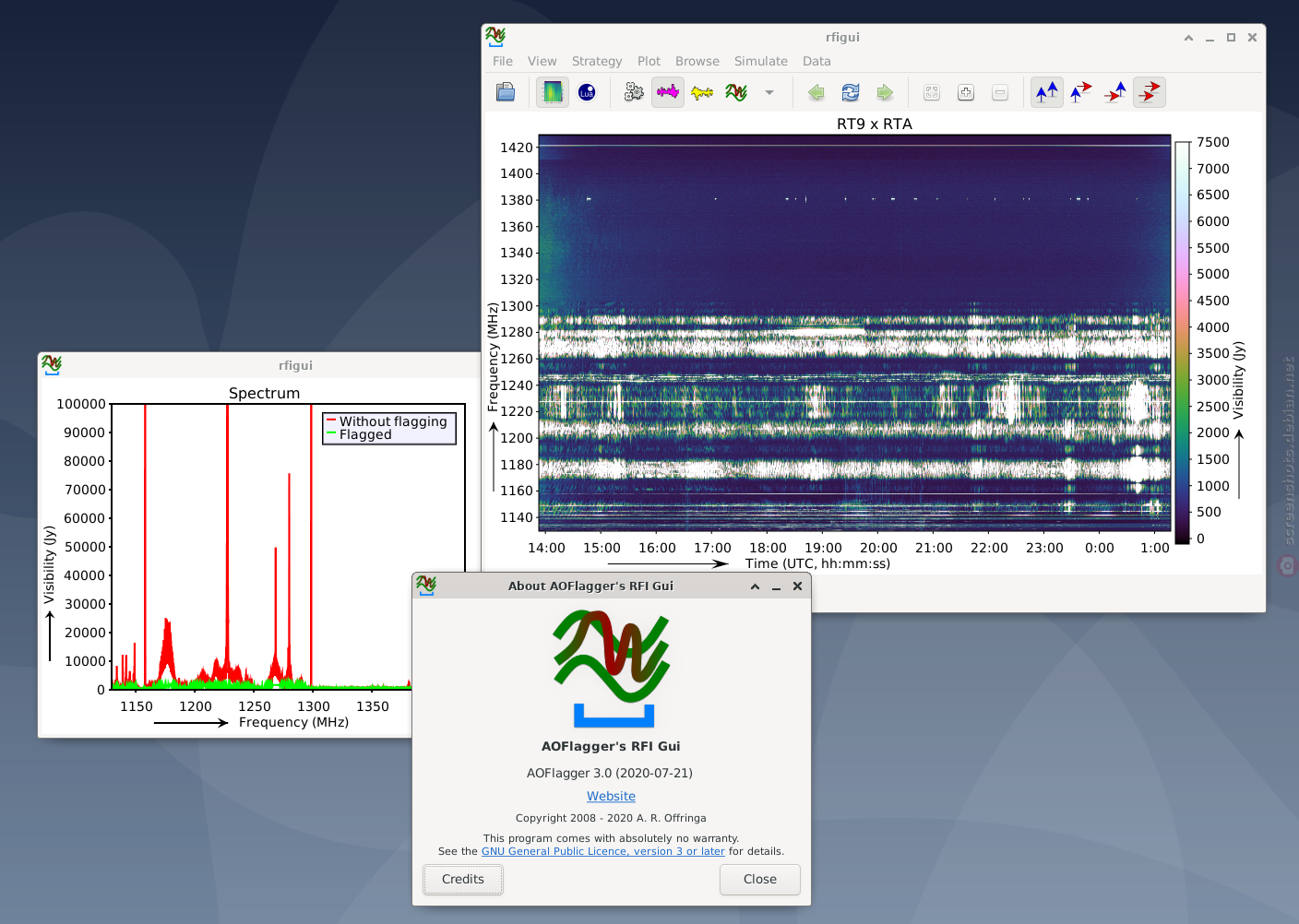Click the Spectrum window's title bar icon
This screenshot has height=924, width=1299.
pyautogui.click(x=52, y=365)
